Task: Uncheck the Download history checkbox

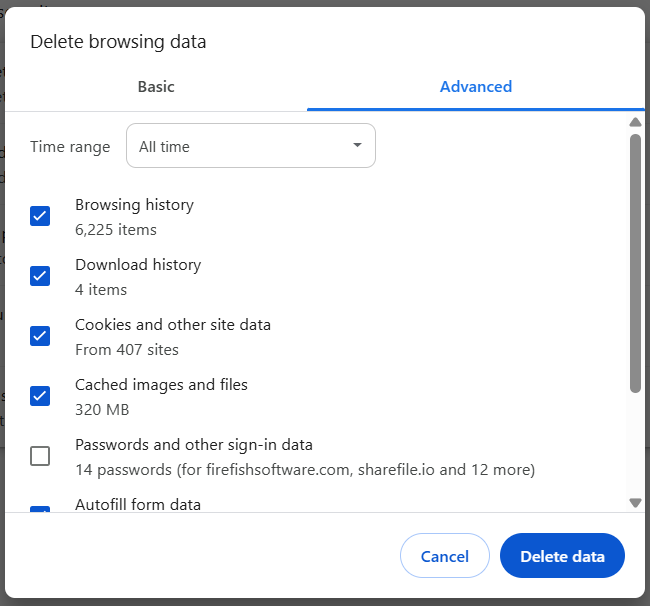Action: 40,276
